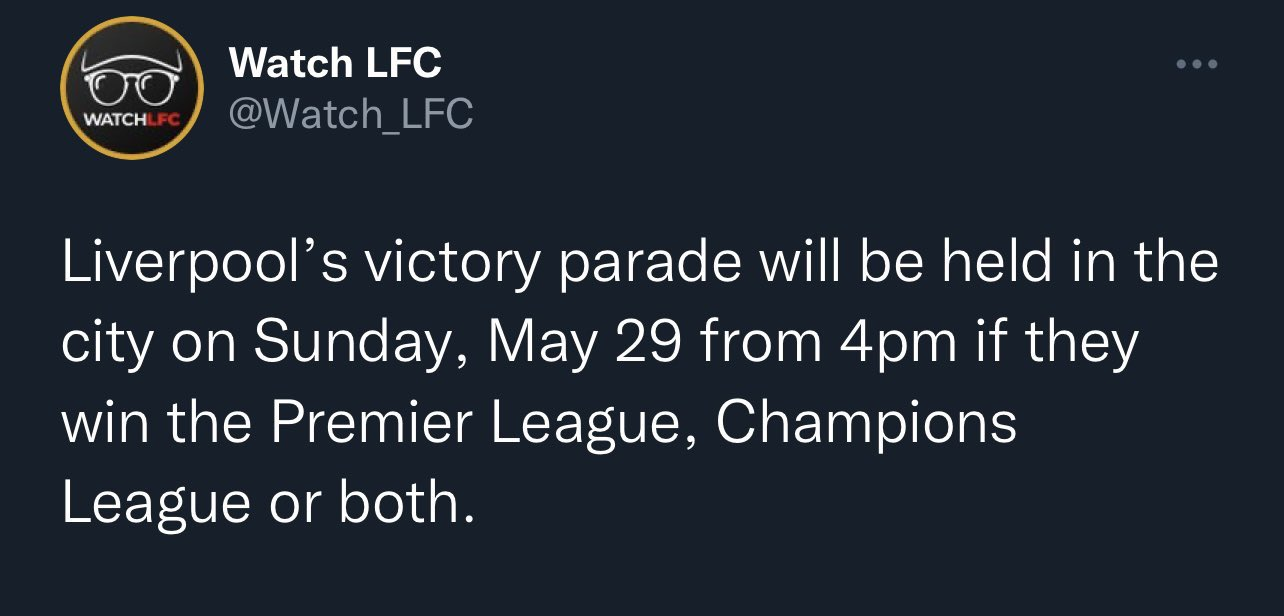
Task: Click the word "win" in the tweet
Action: point(103,423)
